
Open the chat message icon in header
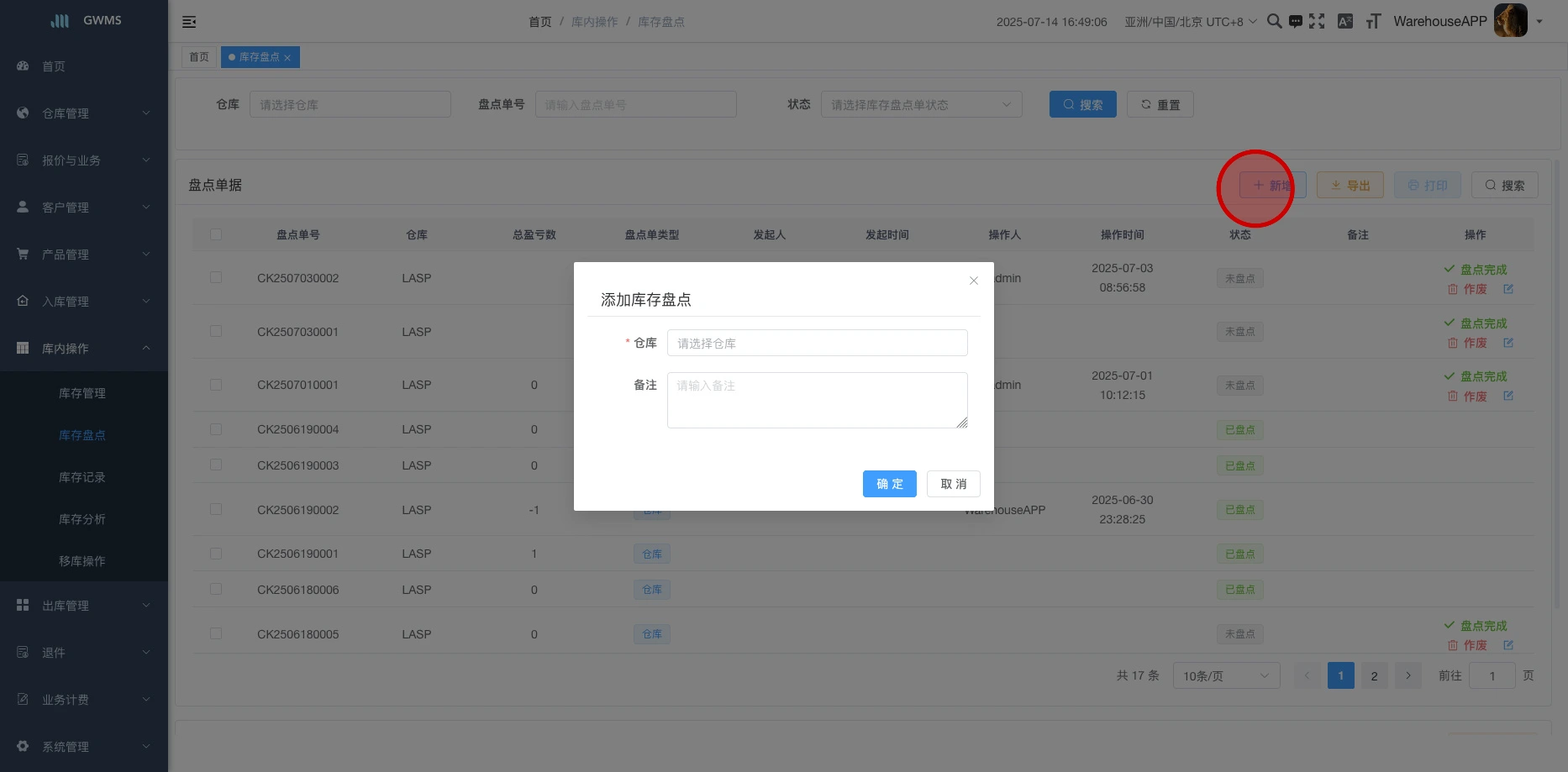tap(1296, 22)
